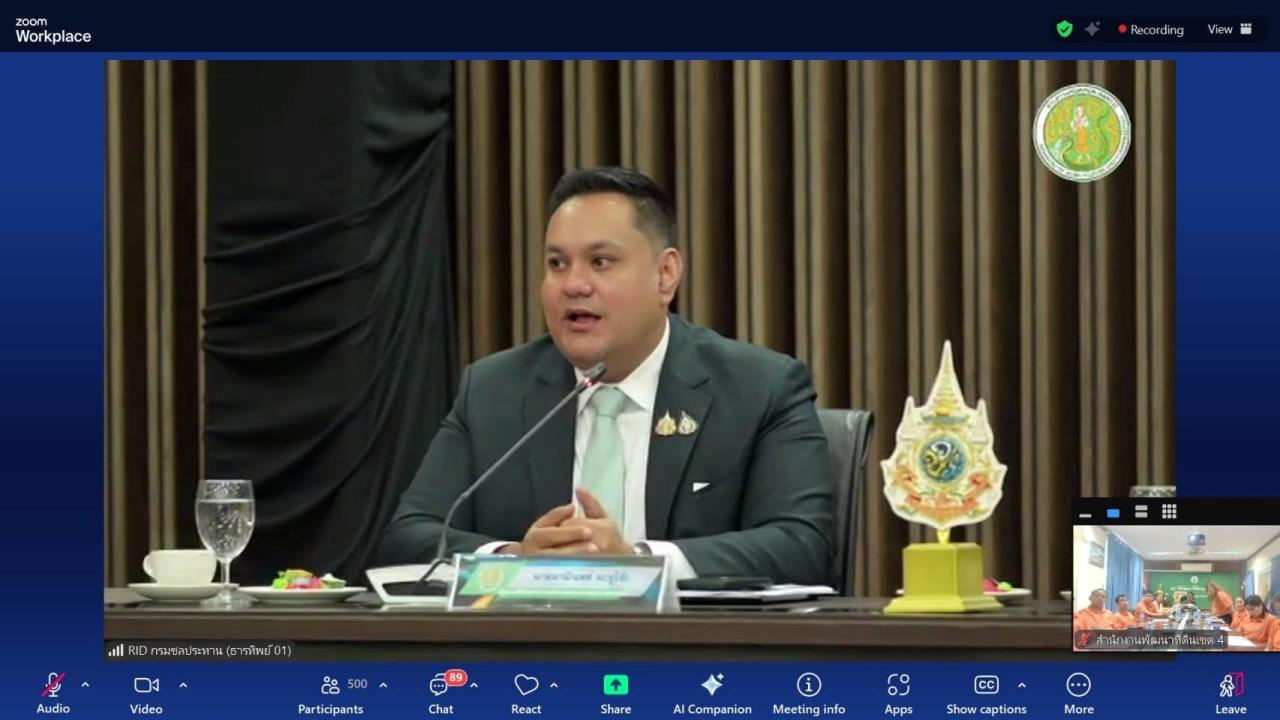Expand the caption options chevron
Viewport: 1280px width, 720px height.
coord(1021,685)
